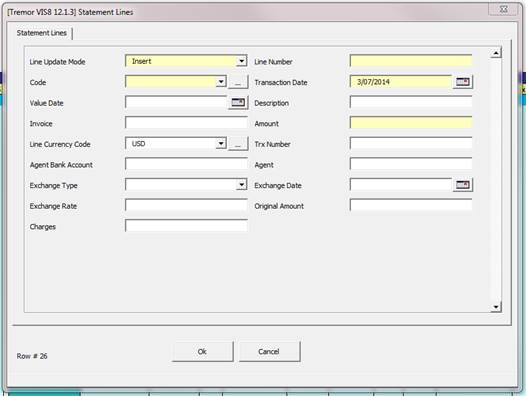The height and width of the screenshot is (396, 526).
Task: Click the Ok button
Action: 202,351
